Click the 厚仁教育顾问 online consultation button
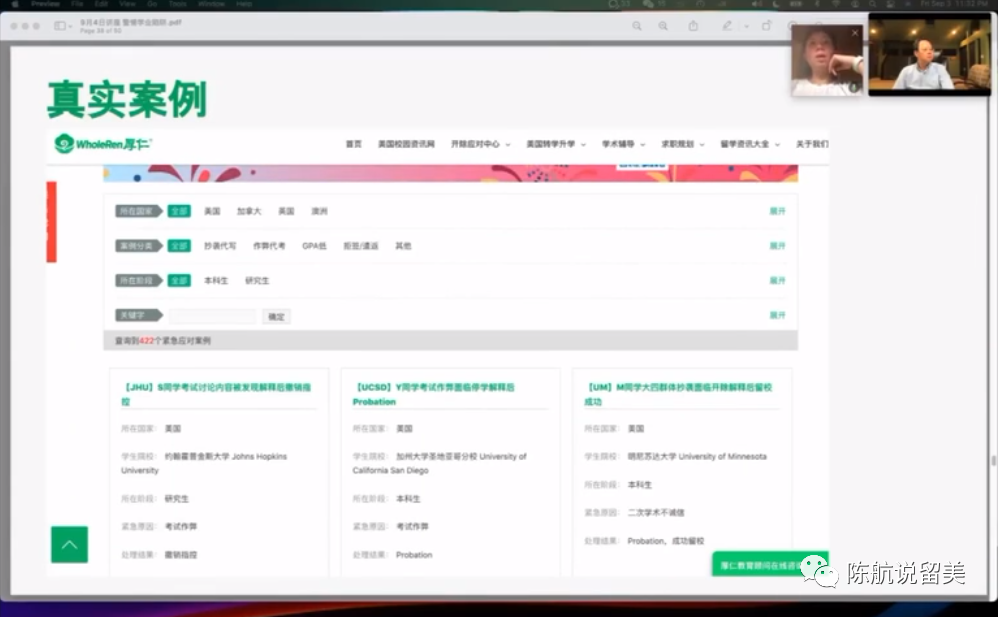This screenshot has width=998, height=617. click(x=762, y=565)
